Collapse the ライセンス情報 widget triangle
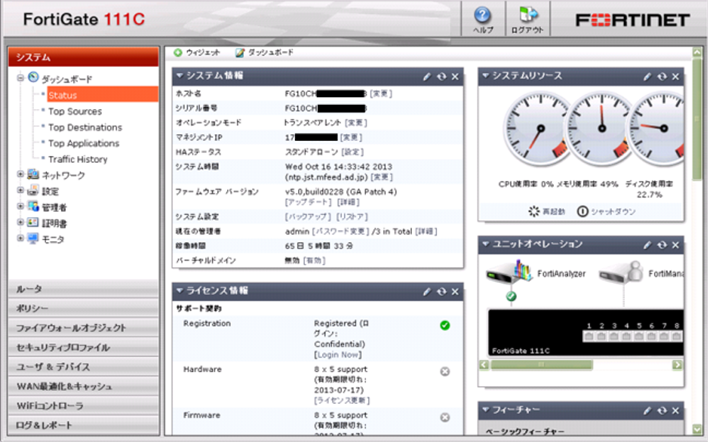The image size is (708, 442). 180,290
